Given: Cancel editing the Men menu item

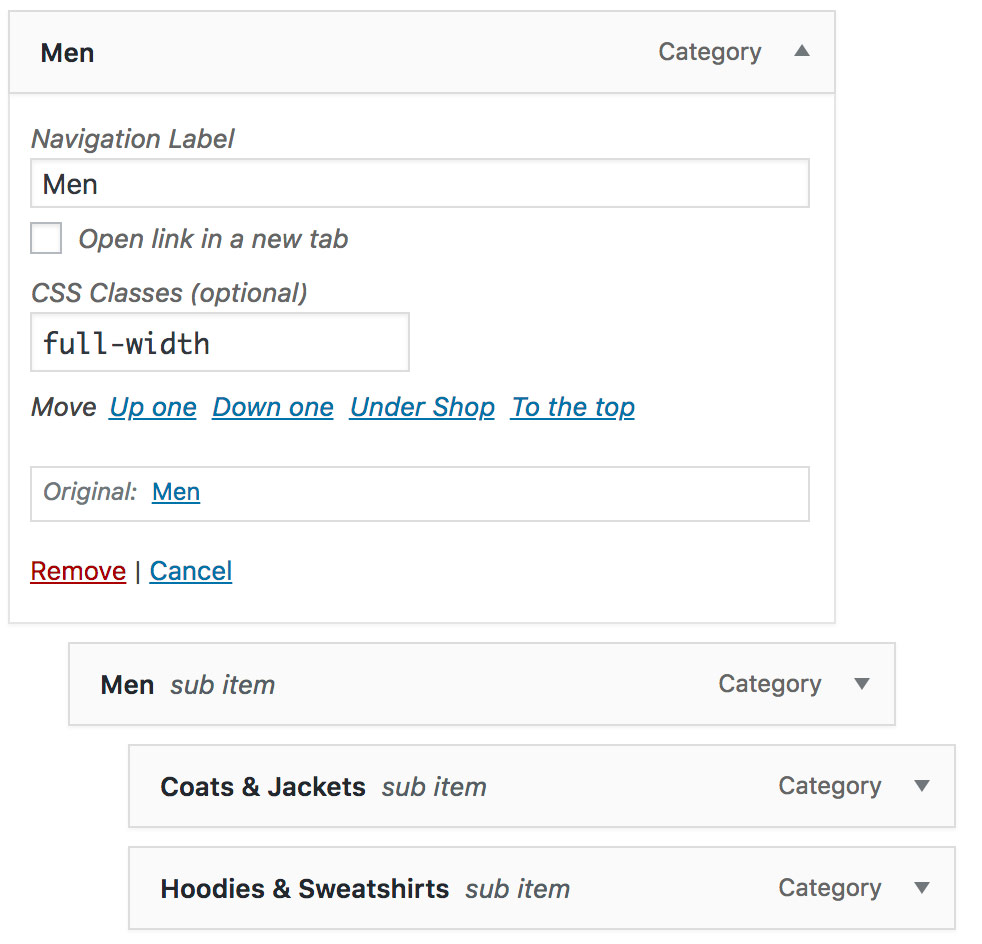Looking at the screenshot, I should point(190,571).
